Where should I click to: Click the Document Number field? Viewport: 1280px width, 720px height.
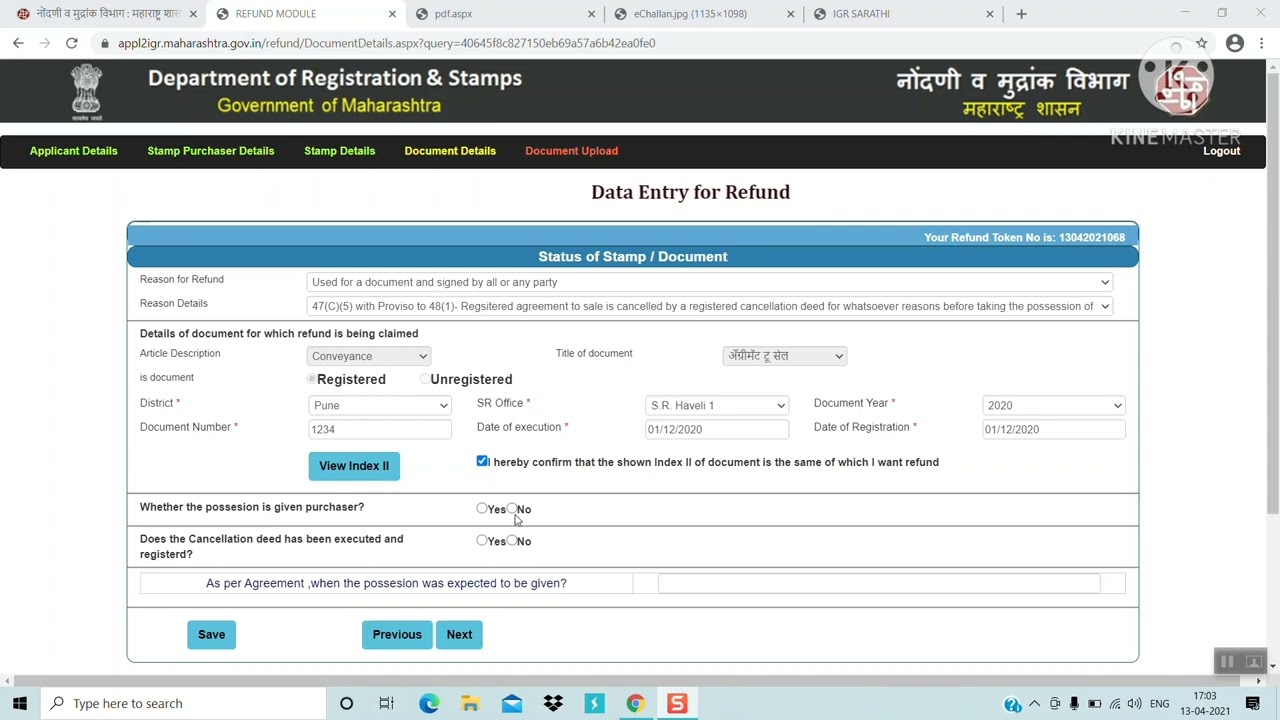click(x=380, y=429)
